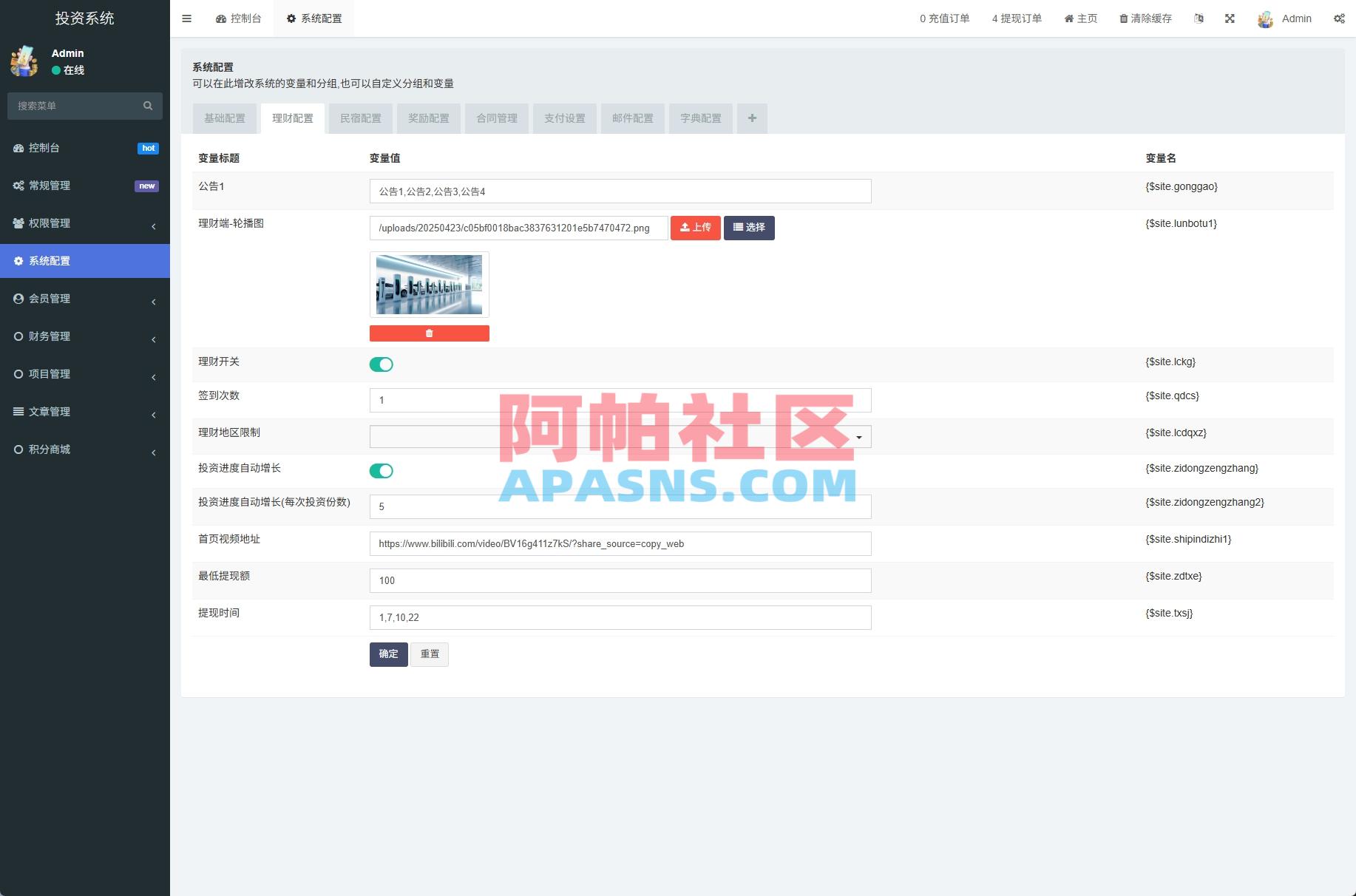The height and width of the screenshot is (896, 1356).
Task: Switch to the 基础配置 tab
Action: pyautogui.click(x=225, y=118)
